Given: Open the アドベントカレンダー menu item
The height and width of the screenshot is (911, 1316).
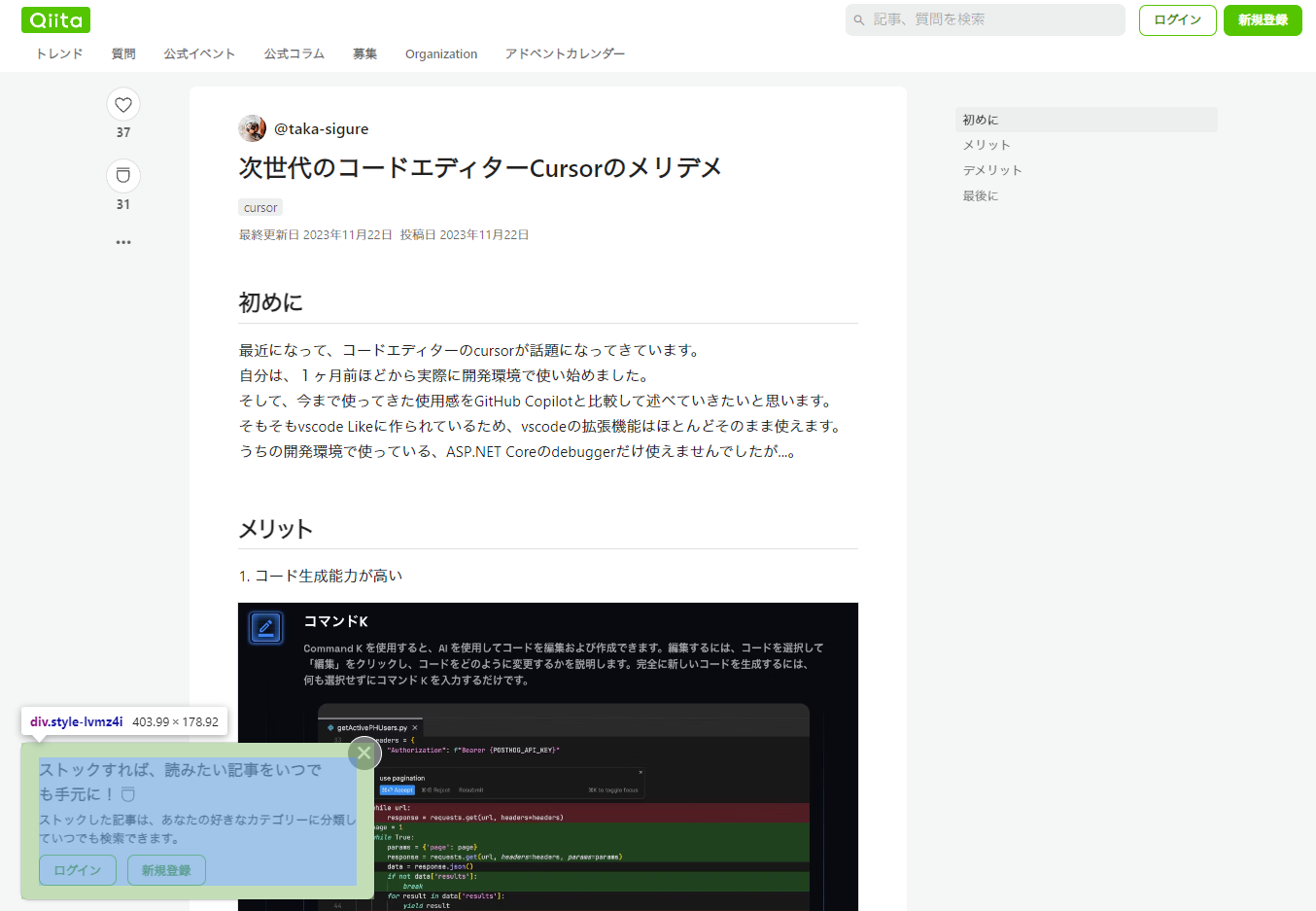Looking at the screenshot, I should [565, 53].
